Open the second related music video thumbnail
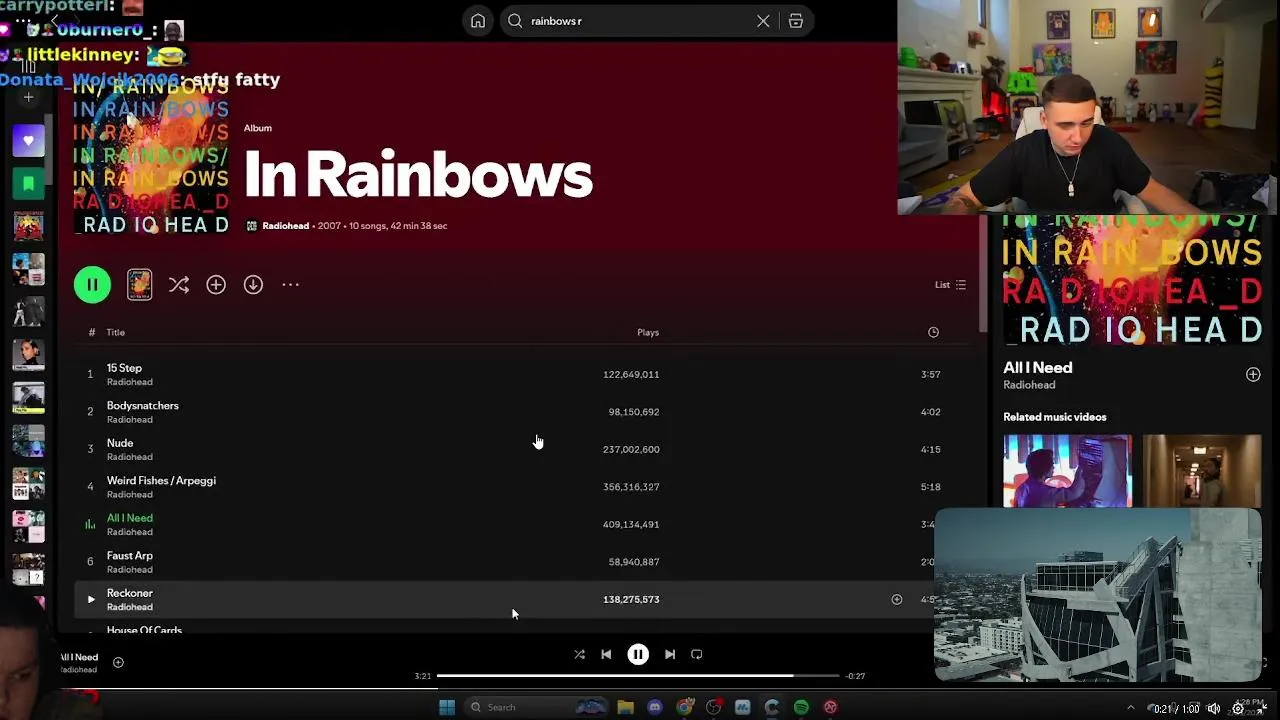This screenshot has height=720, width=1280. click(x=1202, y=471)
